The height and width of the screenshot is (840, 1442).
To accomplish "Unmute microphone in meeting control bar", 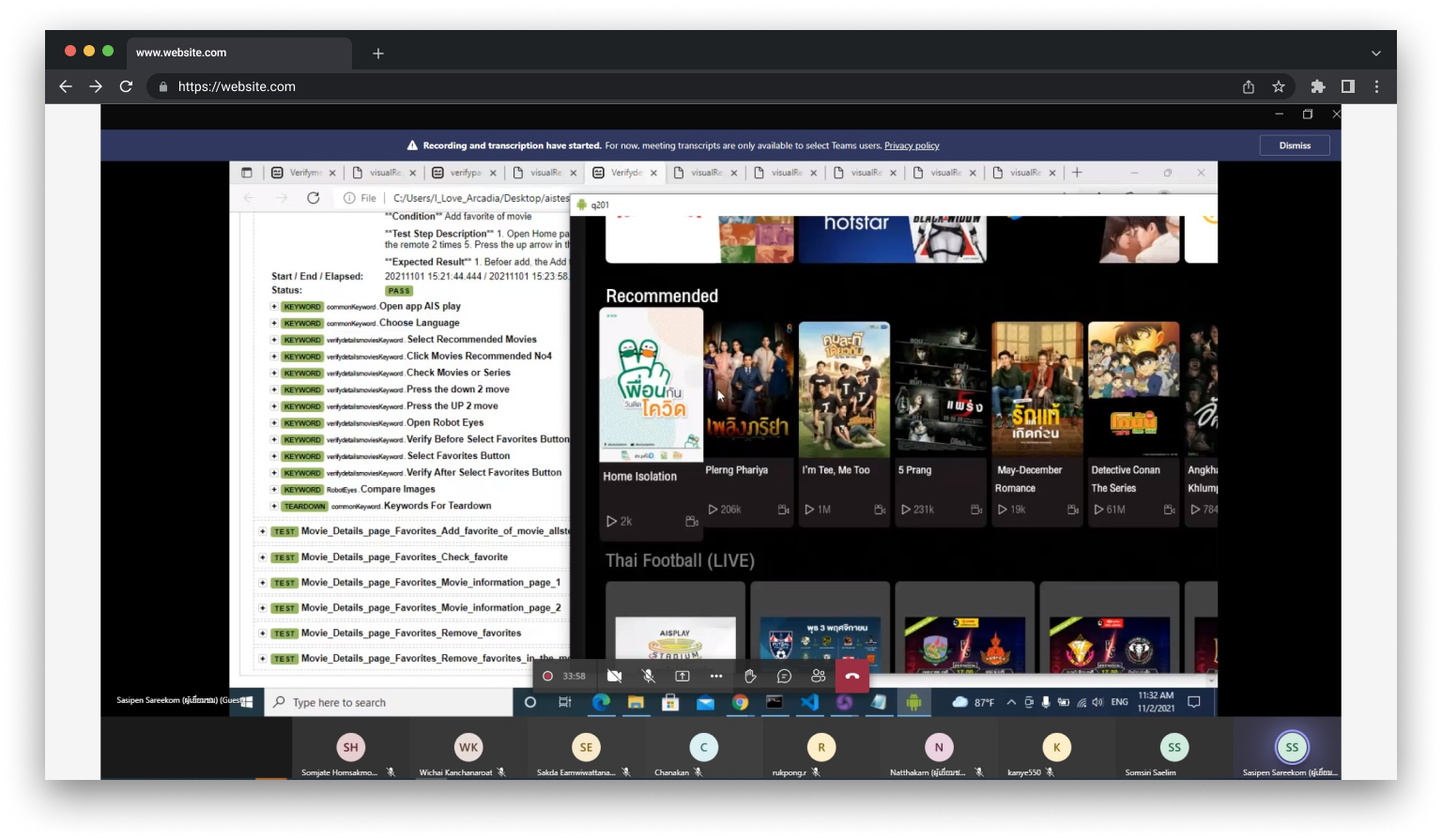I will click(x=648, y=676).
